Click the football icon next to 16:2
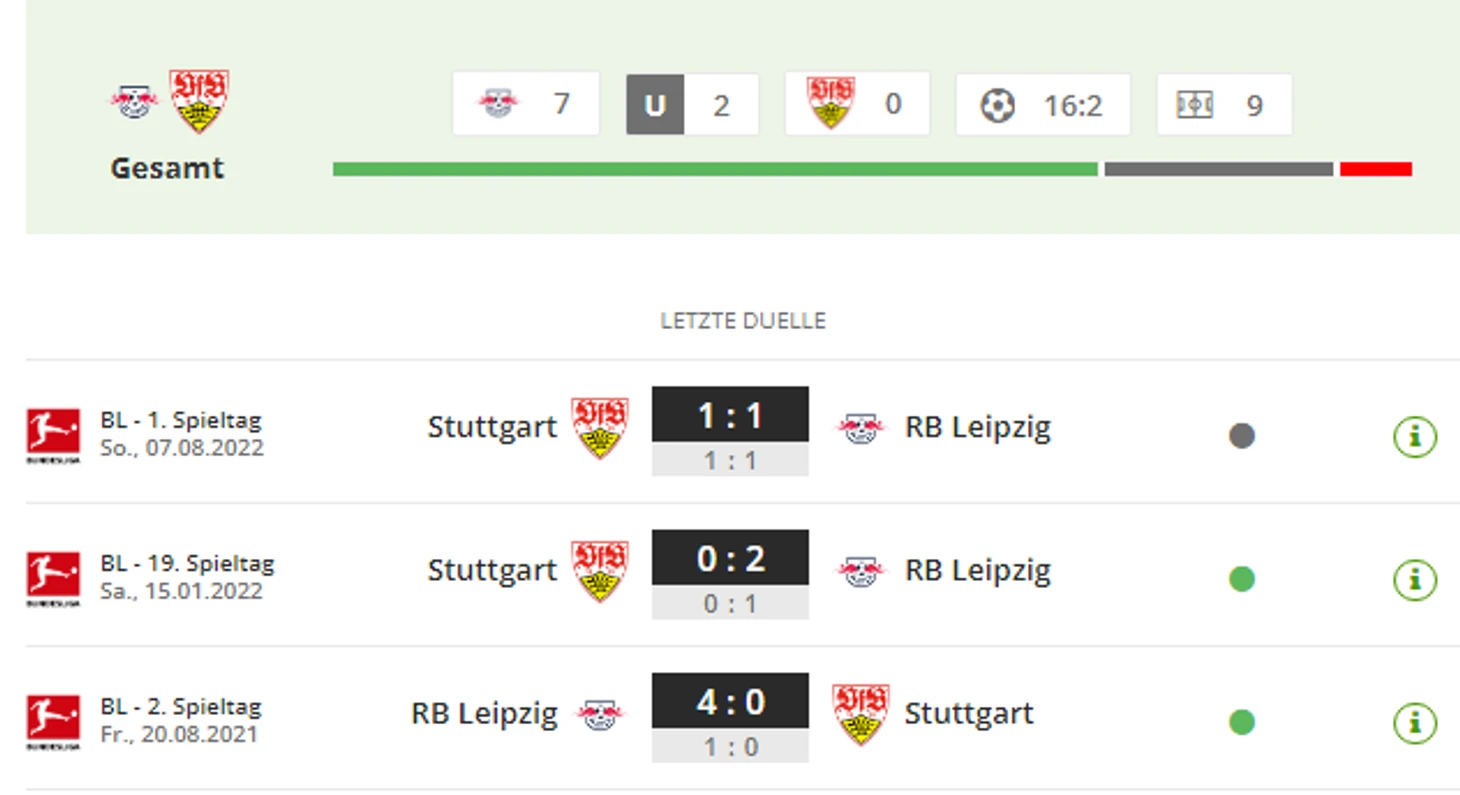This screenshot has height=795, width=1460. click(x=997, y=105)
